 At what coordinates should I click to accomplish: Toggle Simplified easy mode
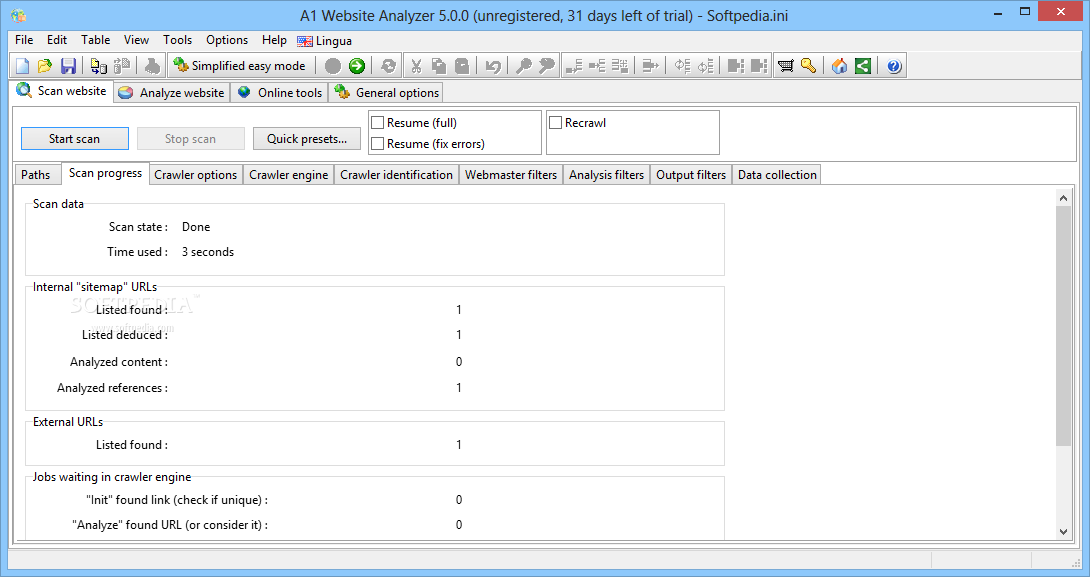pyautogui.click(x=240, y=66)
